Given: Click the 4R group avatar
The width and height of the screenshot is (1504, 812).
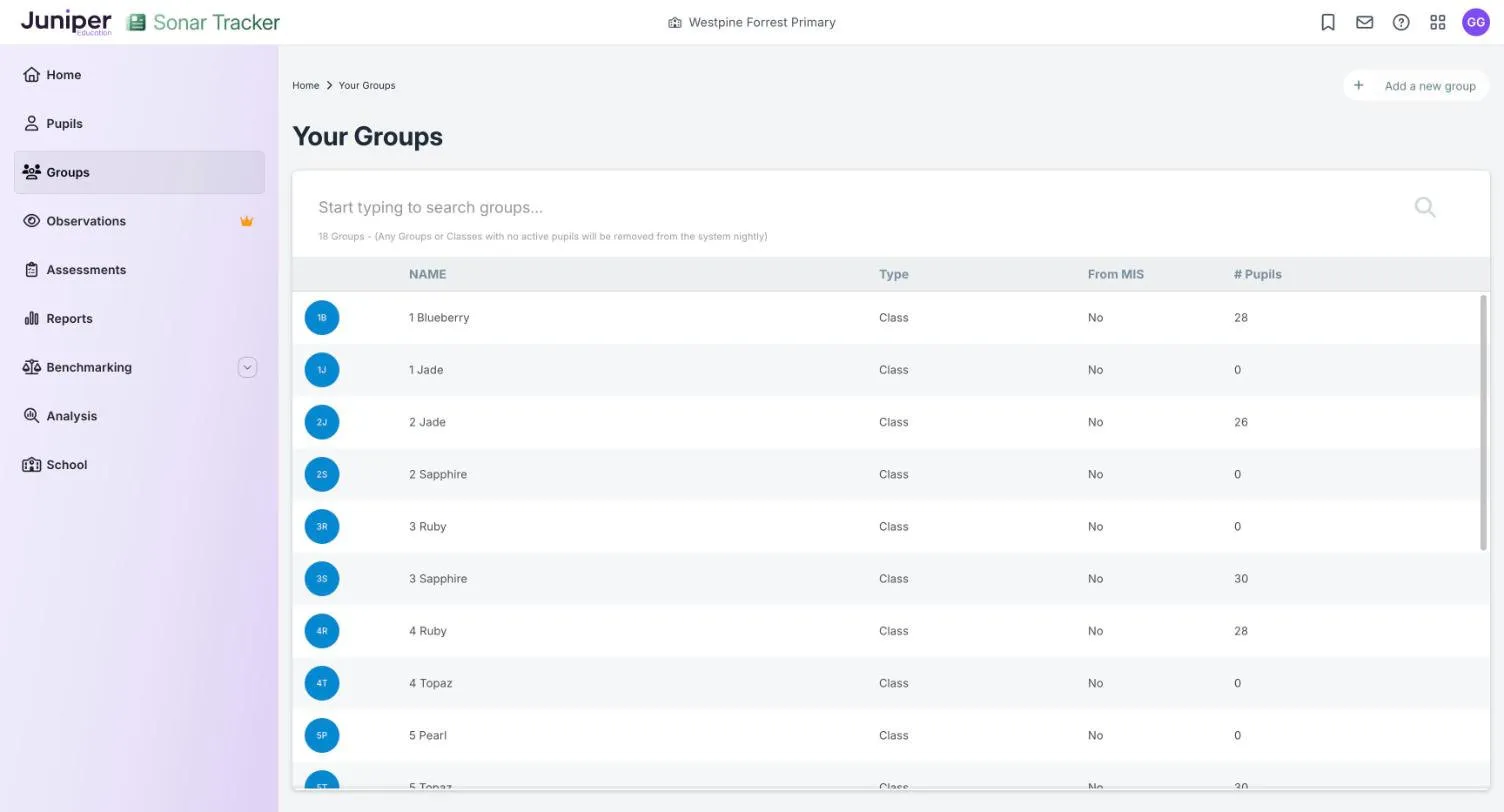Looking at the screenshot, I should (322, 631).
